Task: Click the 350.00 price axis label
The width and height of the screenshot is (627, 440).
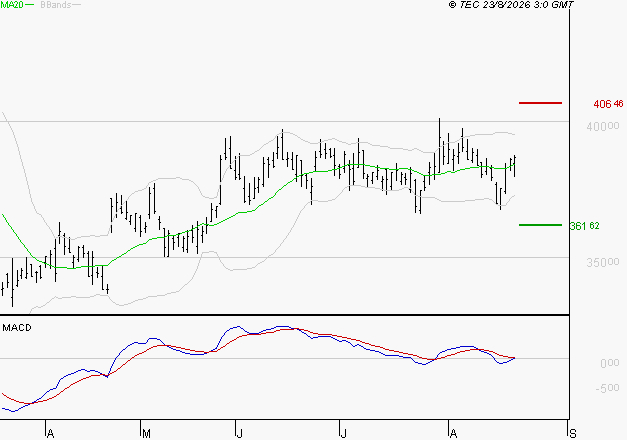Action: [603, 262]
